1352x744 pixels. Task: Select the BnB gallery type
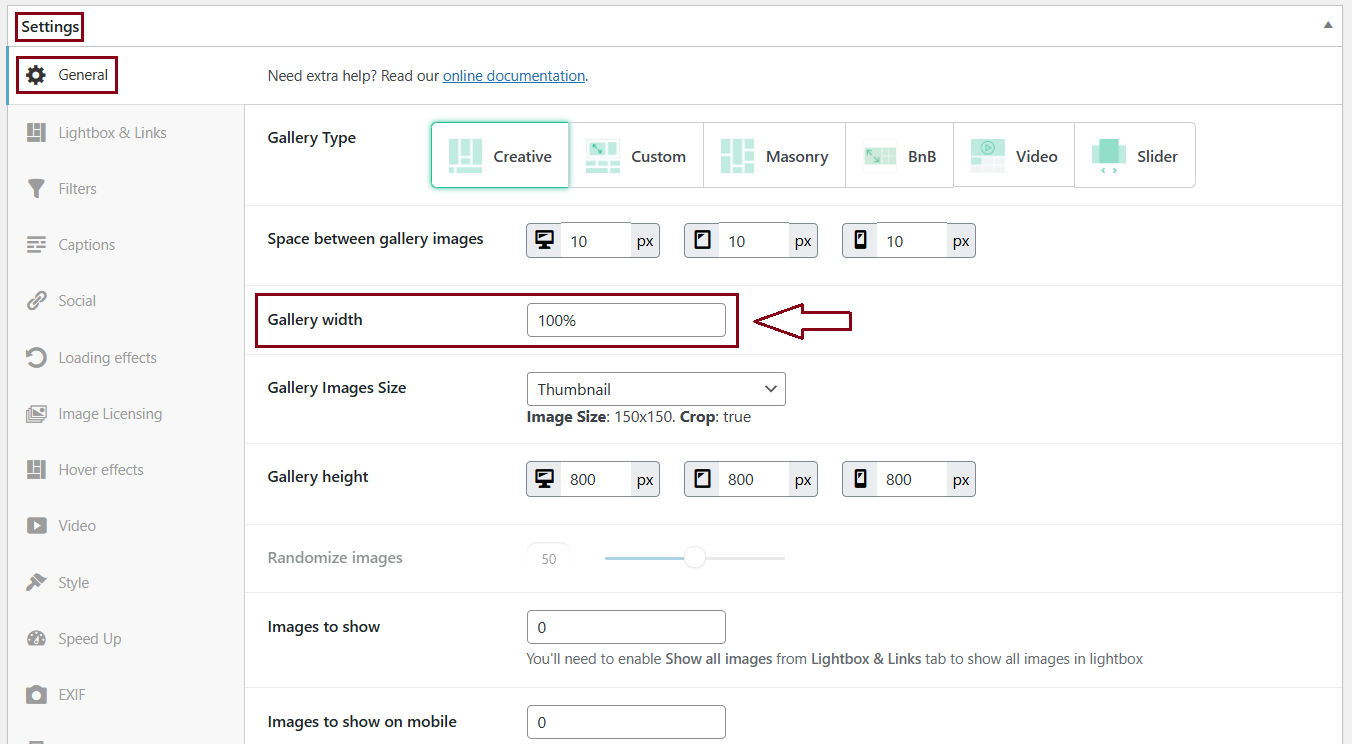click(x=899, y=156)
